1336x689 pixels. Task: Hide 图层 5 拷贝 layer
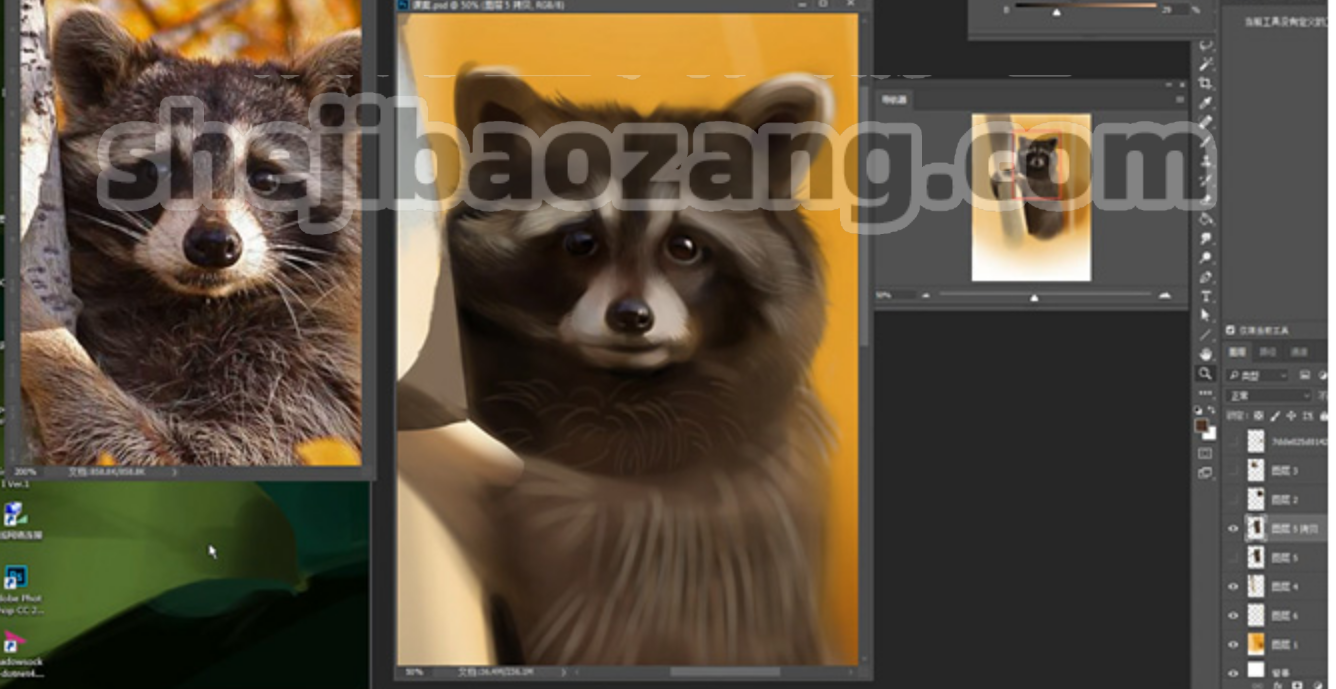pos(1233,528)
